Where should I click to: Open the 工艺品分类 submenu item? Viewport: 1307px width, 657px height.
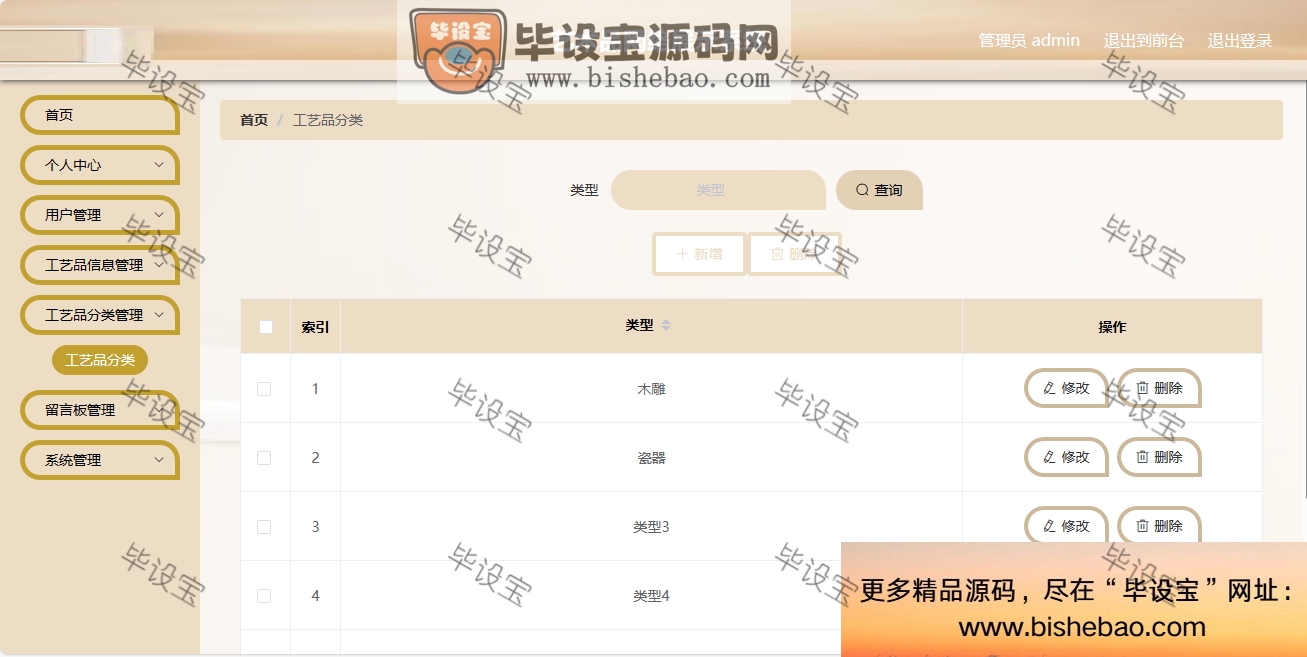[100, 360]
